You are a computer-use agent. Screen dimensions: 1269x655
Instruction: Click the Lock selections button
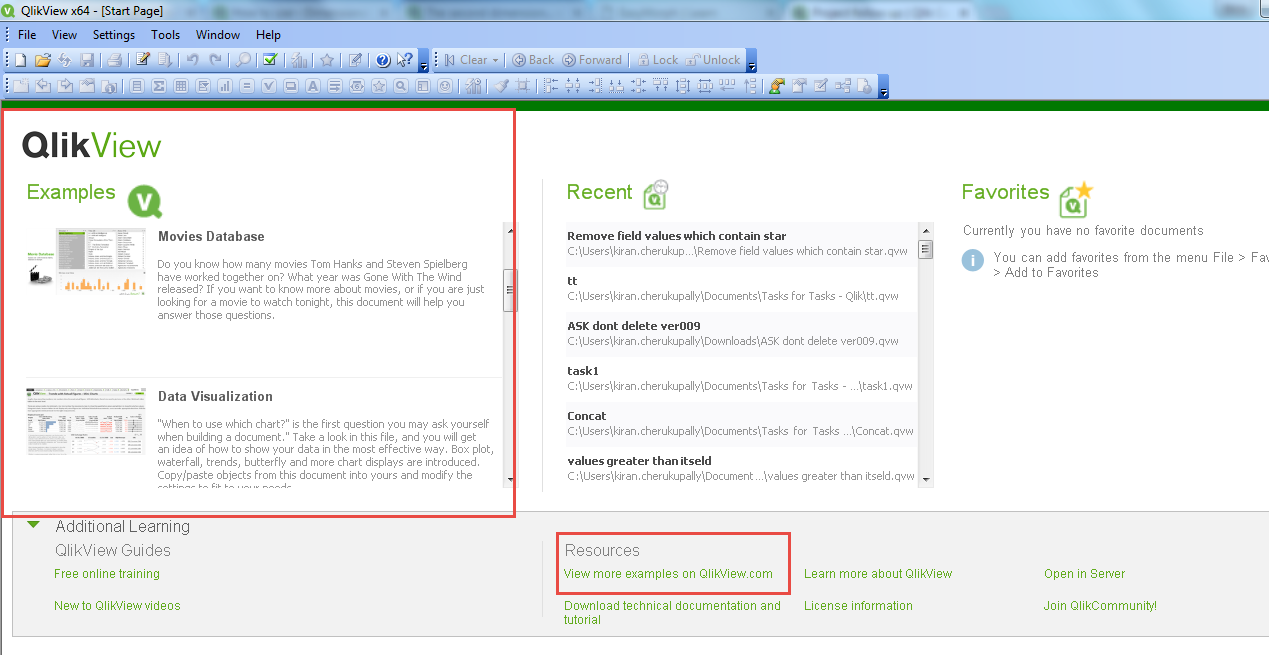tap(658, 60)
